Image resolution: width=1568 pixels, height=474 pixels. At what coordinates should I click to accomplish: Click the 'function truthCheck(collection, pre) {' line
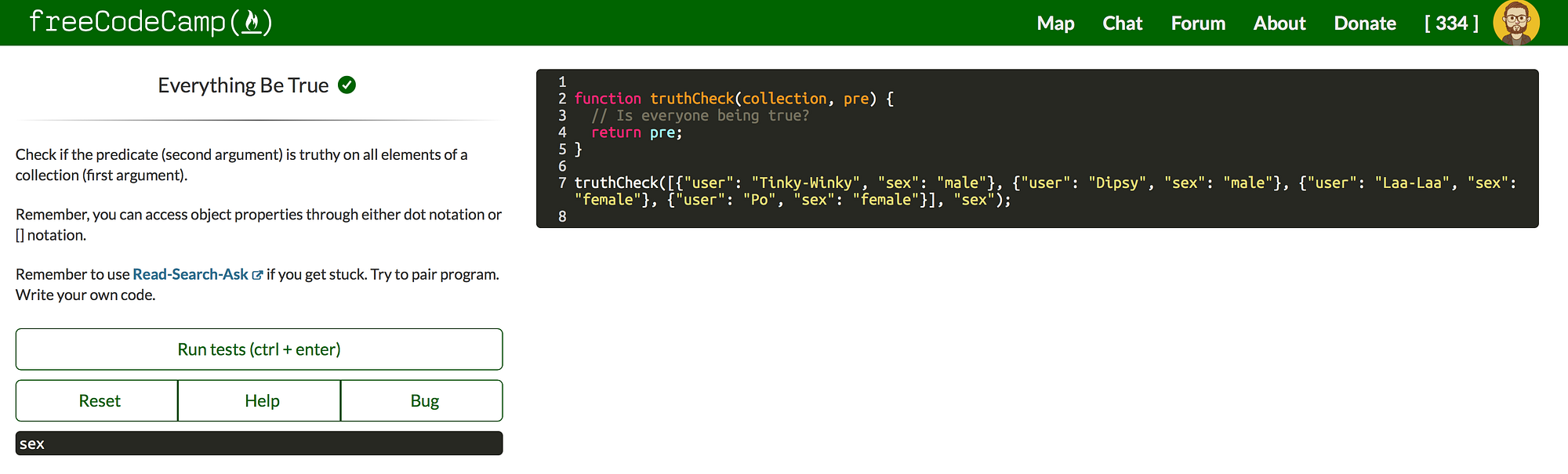(734, 99)
